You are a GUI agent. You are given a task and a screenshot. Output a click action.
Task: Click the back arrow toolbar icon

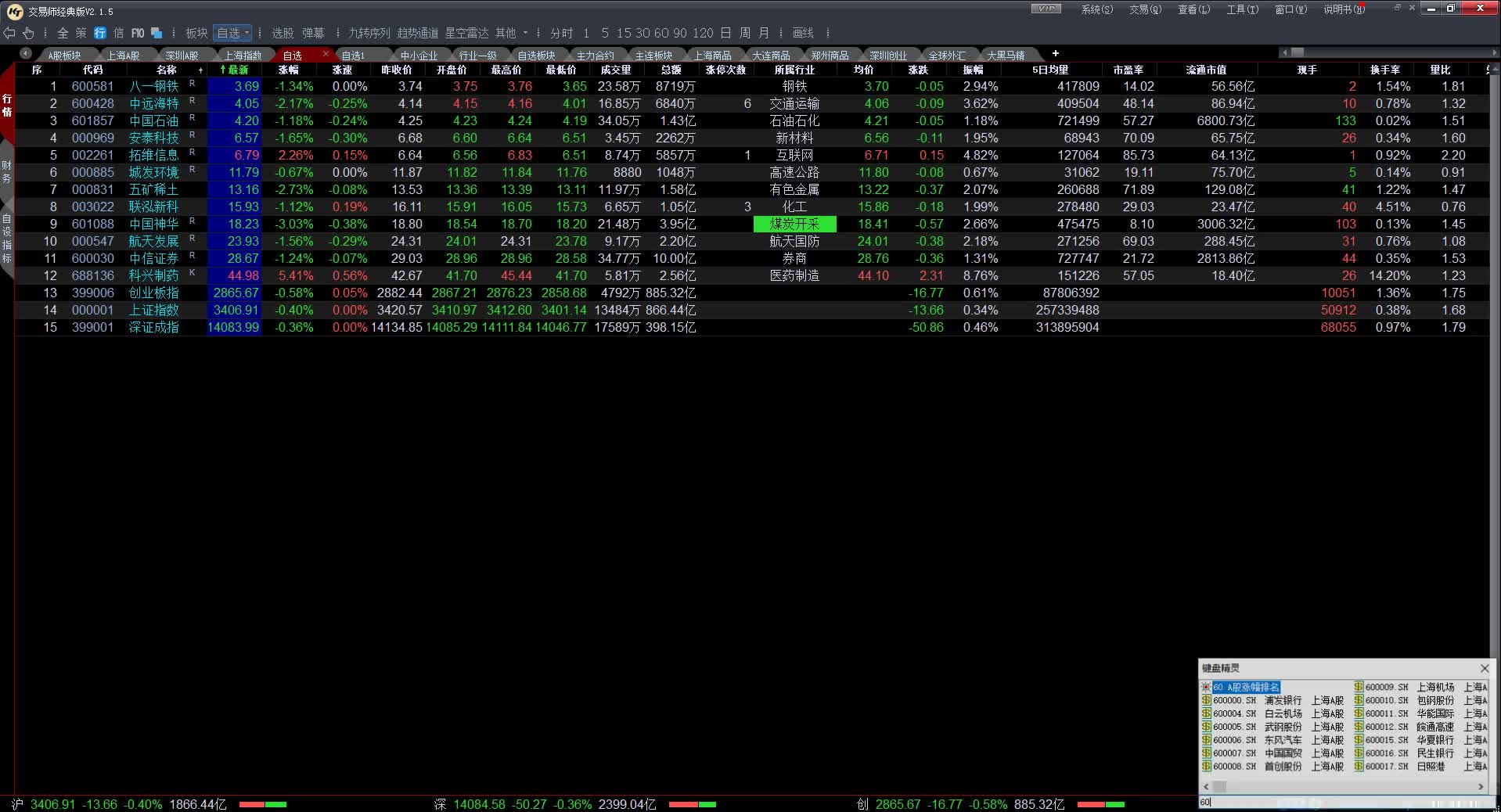[x=9, y=33]
